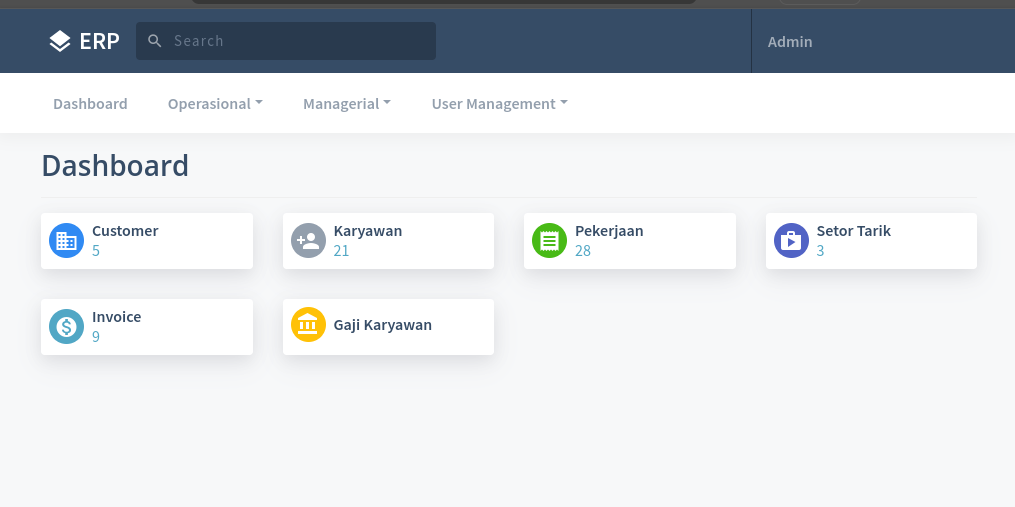The image size is (1015, 507).
Task: Click the Dashboard page heading
Action: pyautogui.click(x=115, y=166)
